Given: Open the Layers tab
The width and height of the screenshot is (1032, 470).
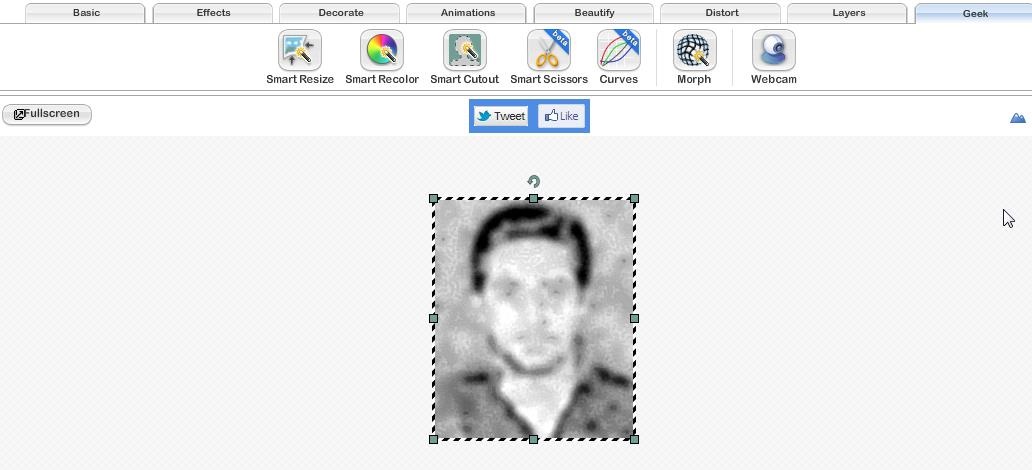Looking at the screenshot, I should point(848,13).
